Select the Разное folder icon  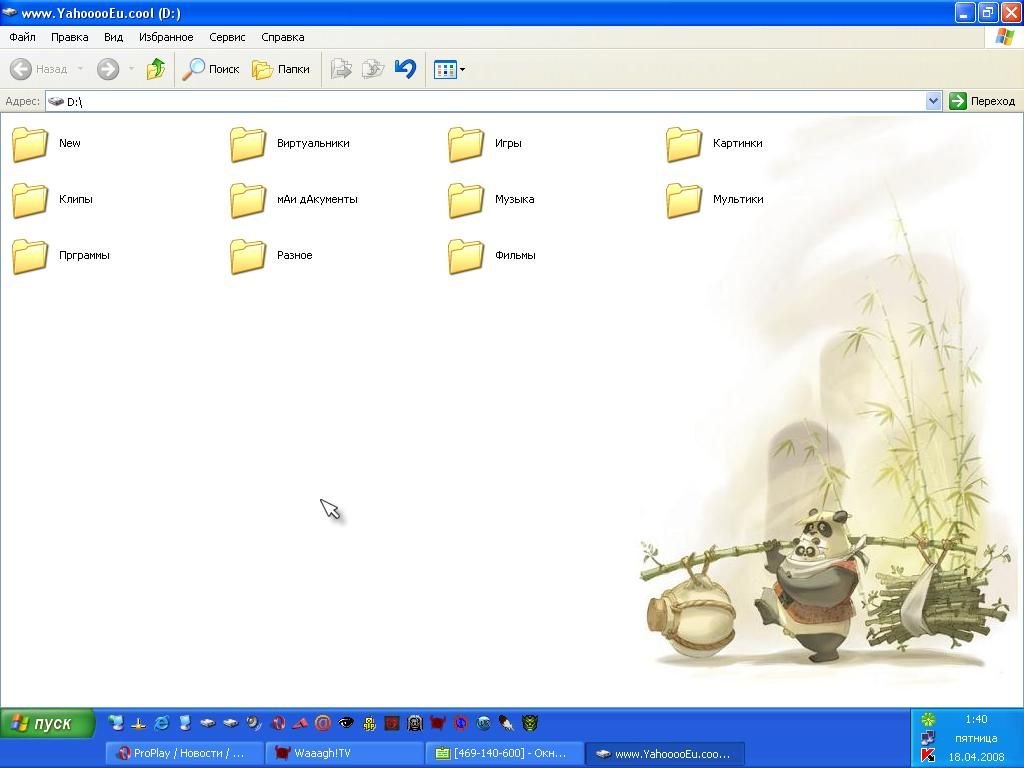click(x=248, y=256)
